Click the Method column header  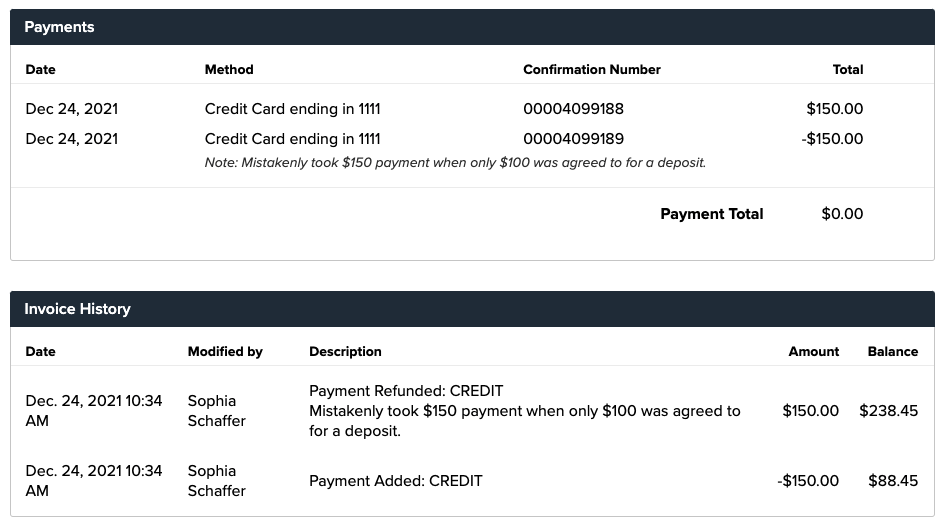coord(229,70)
